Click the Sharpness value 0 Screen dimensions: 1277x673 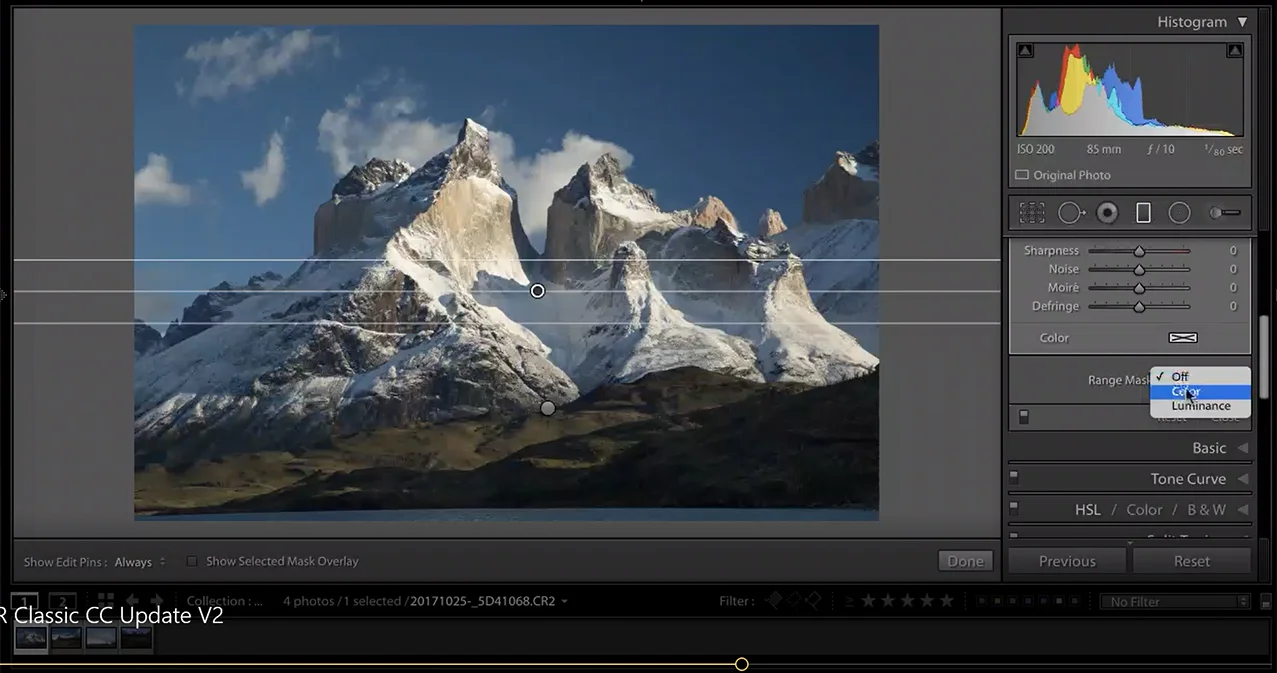[x=1233, y=251]
